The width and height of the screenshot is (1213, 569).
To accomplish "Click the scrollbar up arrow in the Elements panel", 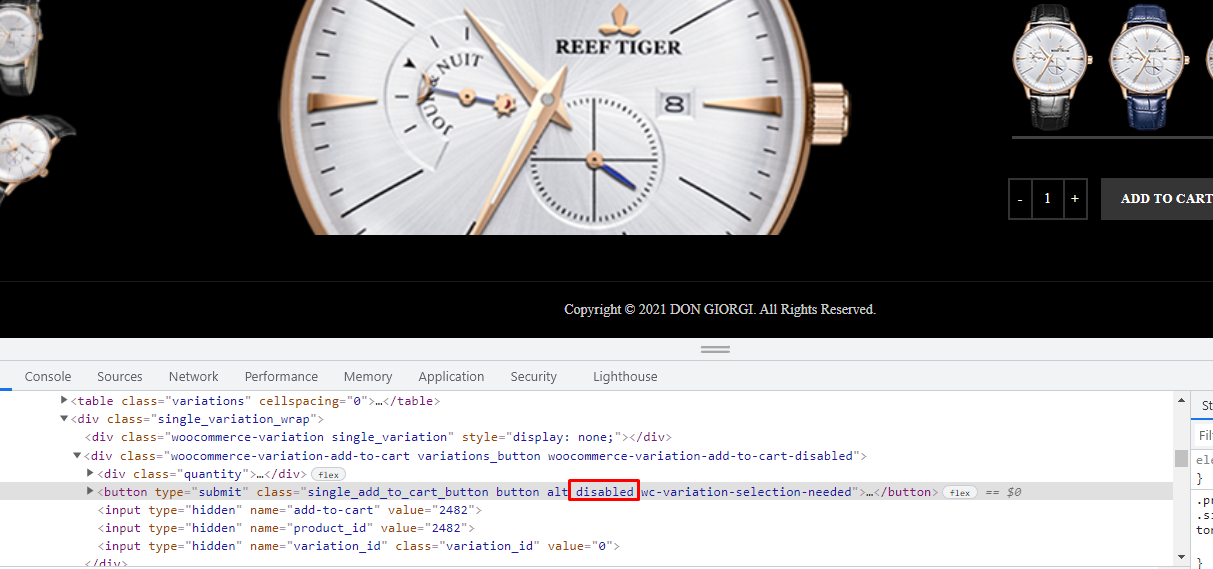I will [1181, 400].
